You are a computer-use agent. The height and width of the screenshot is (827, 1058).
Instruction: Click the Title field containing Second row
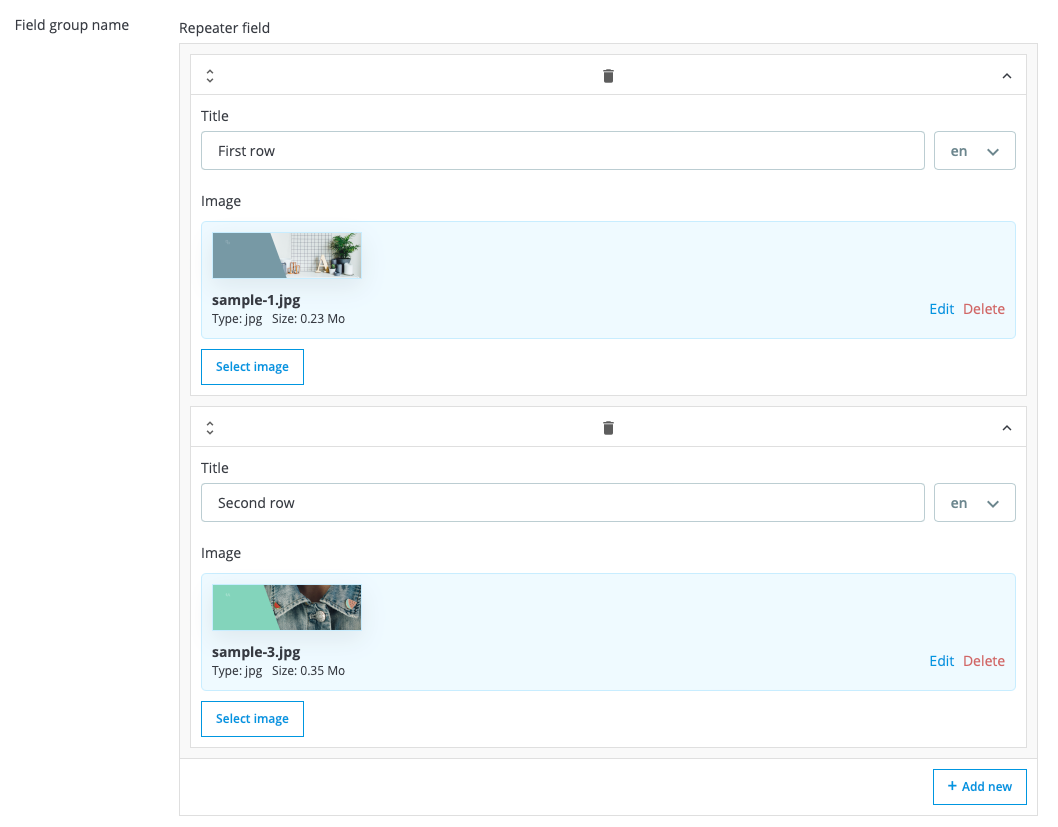coord(562,503)
